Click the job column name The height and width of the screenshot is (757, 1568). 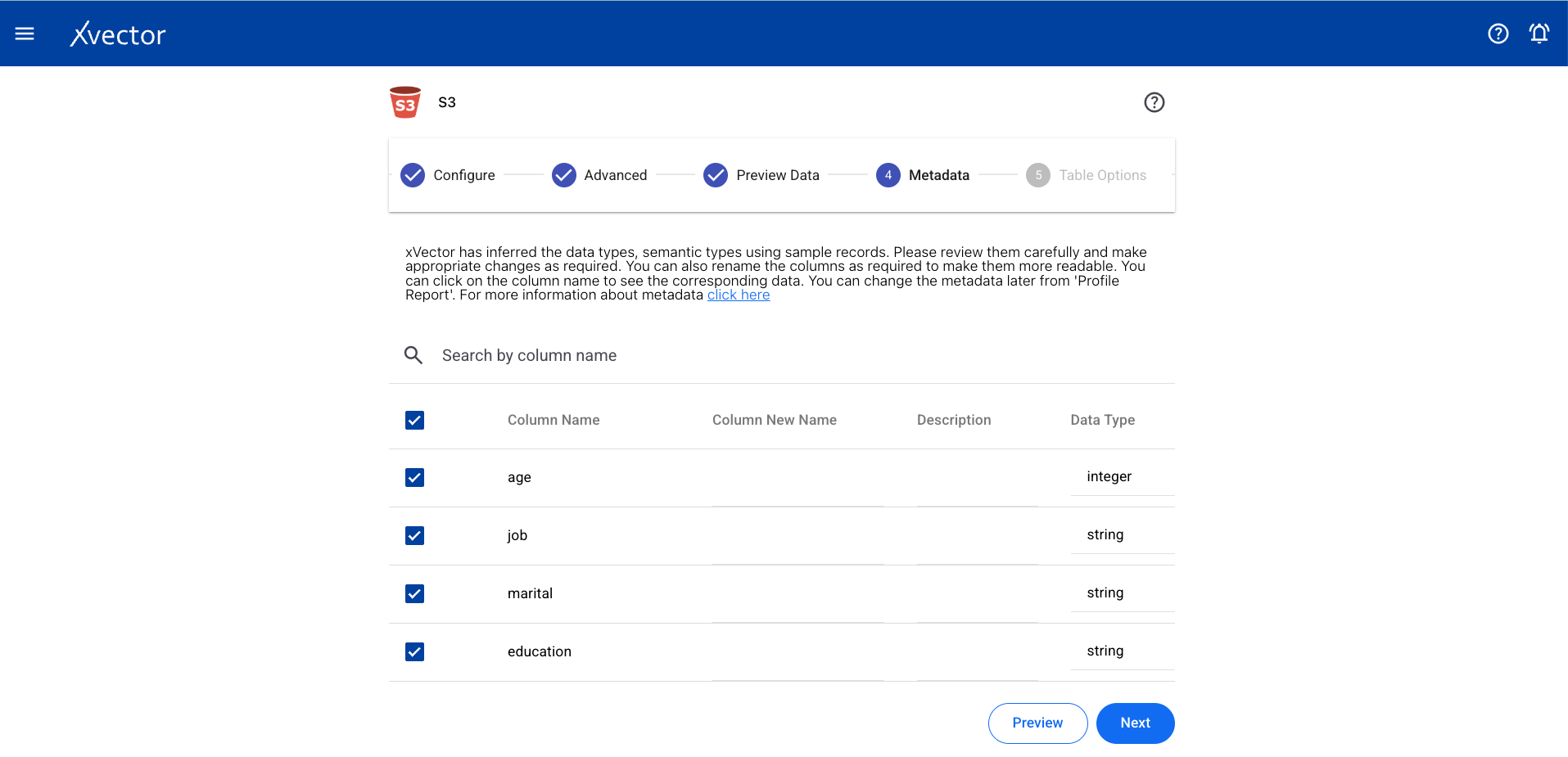click(517, 535)
